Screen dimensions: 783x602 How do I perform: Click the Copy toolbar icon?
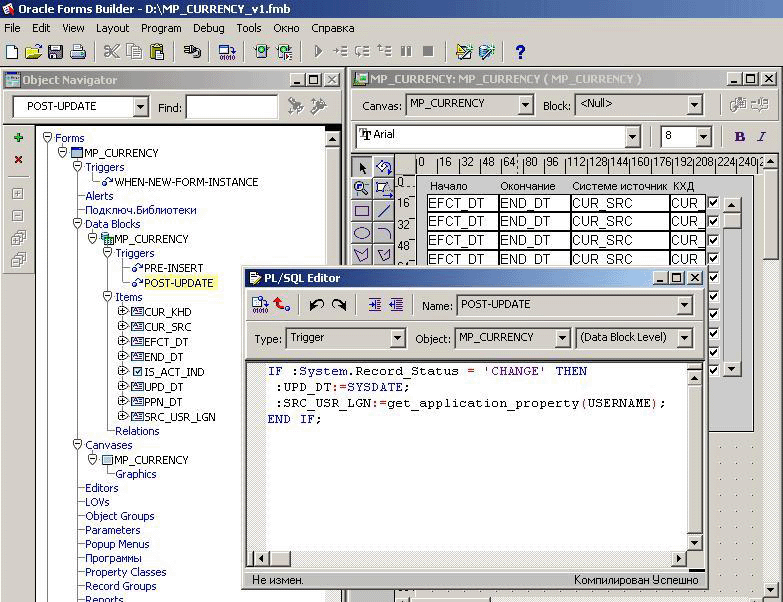(x=134, y=52)
